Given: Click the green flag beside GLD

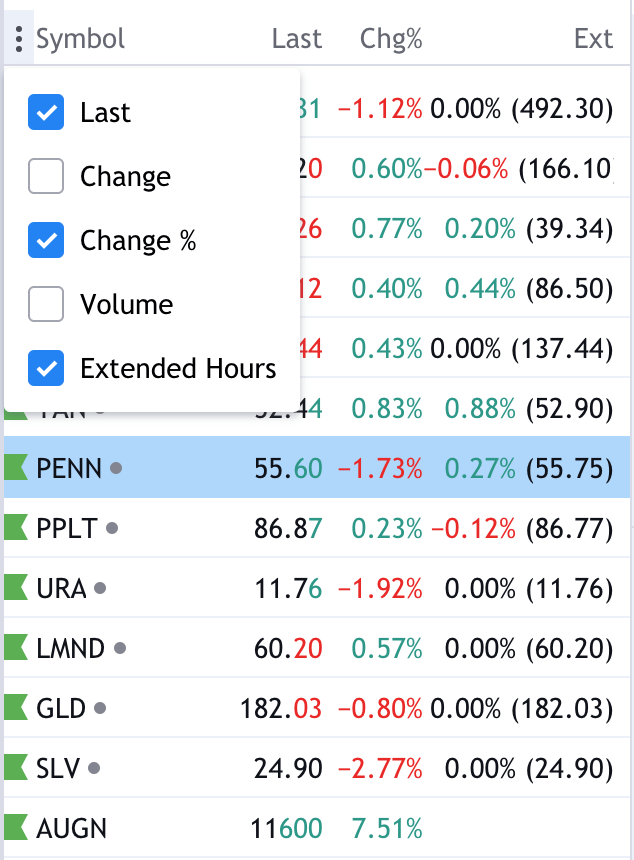Looking at the screenshot, I should pyautogui.click(x=16, y=708).
